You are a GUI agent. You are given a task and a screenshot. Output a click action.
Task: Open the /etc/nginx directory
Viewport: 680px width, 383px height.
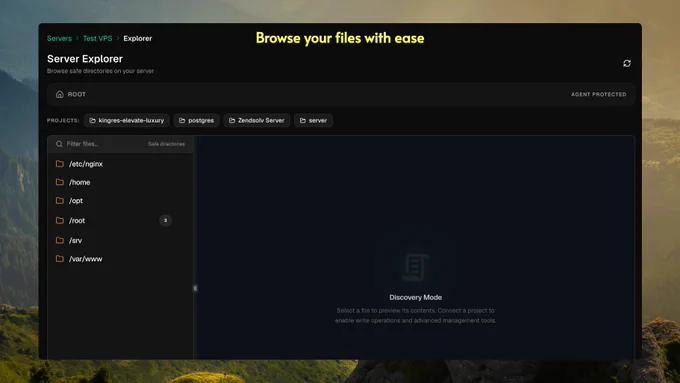pyautogui.click(x=120, y=164)
